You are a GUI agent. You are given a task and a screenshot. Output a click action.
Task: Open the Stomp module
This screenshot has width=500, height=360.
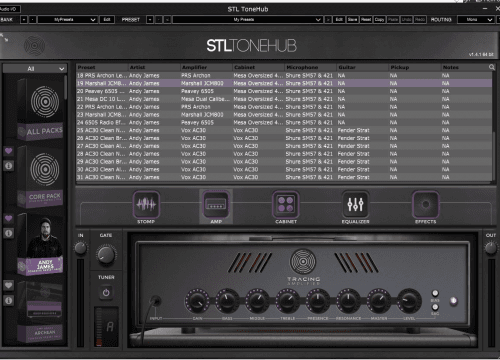coord(146,204)
